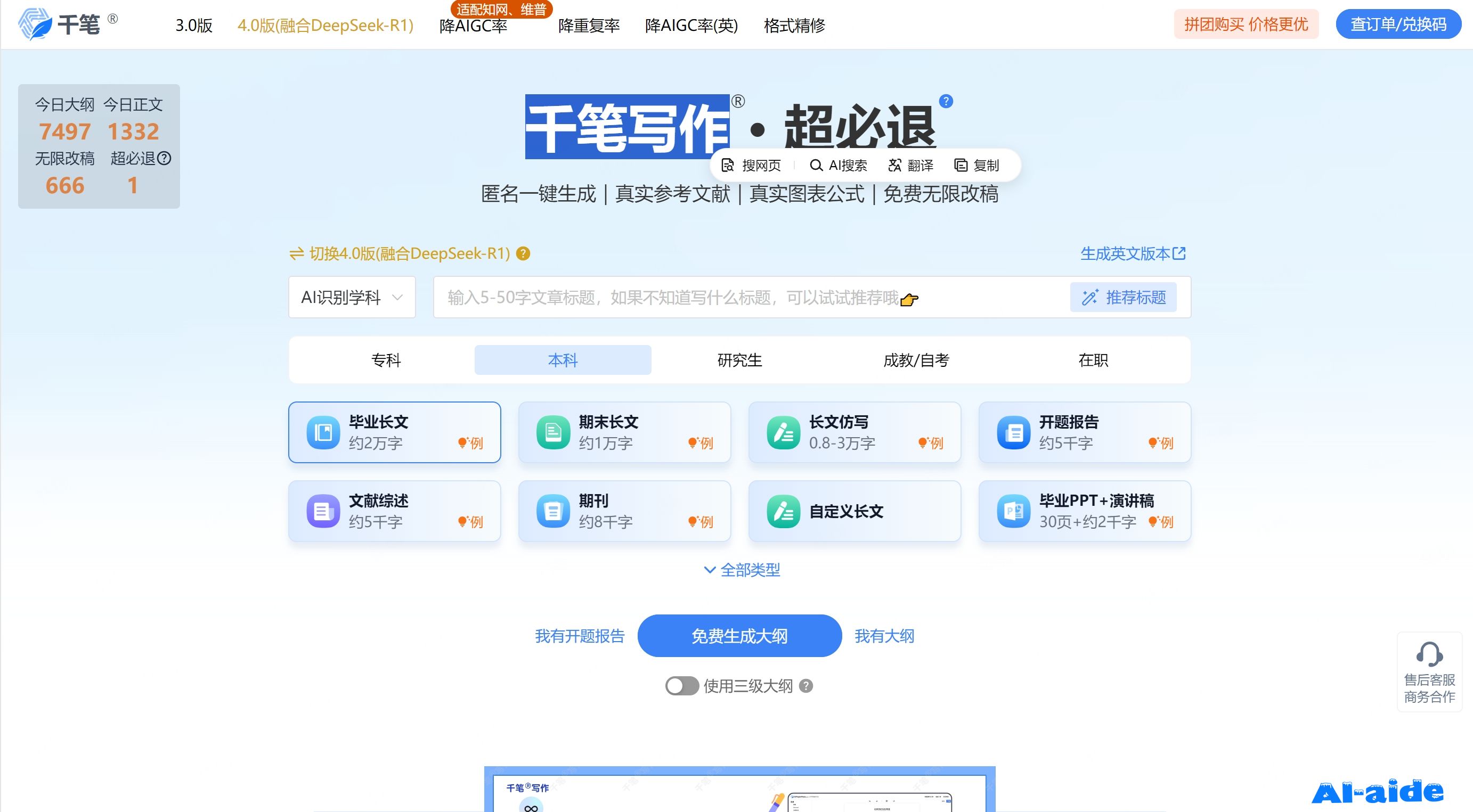Click the 查订单/兑换码 button

pyautogui.click(x=1398, y=24)
